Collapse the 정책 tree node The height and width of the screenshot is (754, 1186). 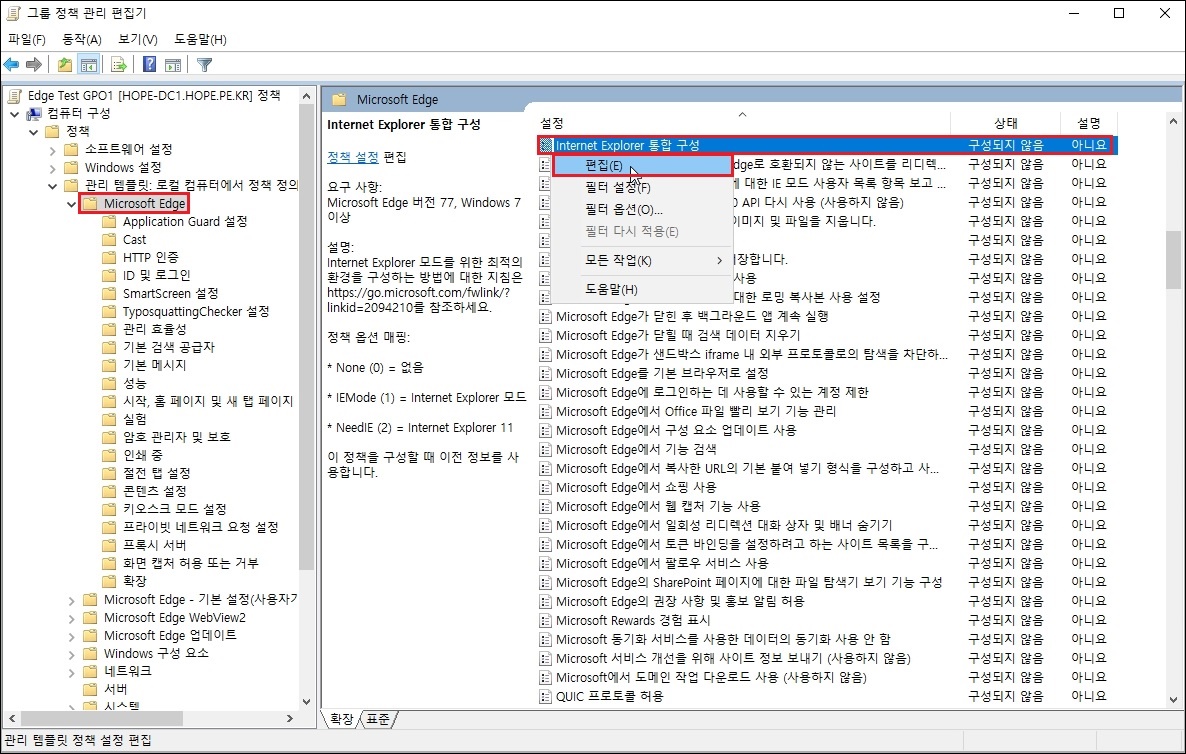33,132
